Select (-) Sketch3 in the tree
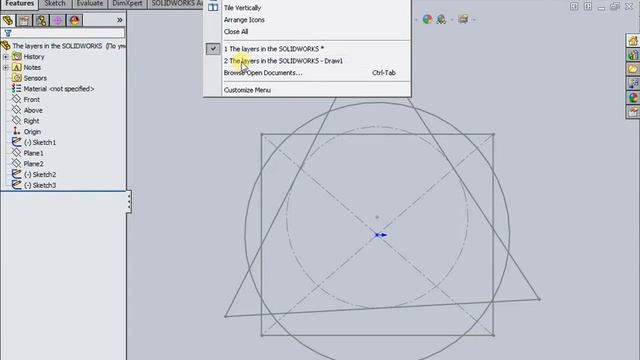640x360 pixels. coord(40,185)
